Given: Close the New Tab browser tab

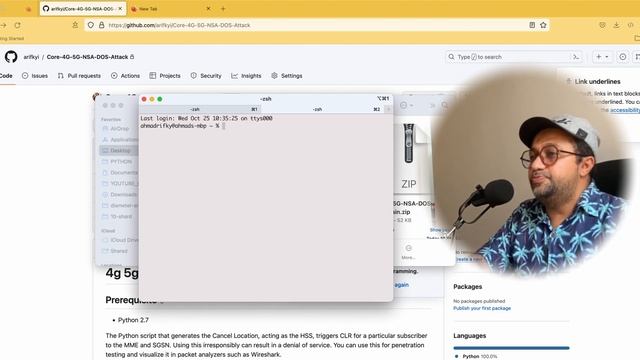Looking at the screenshot, I should click(208, 9).
